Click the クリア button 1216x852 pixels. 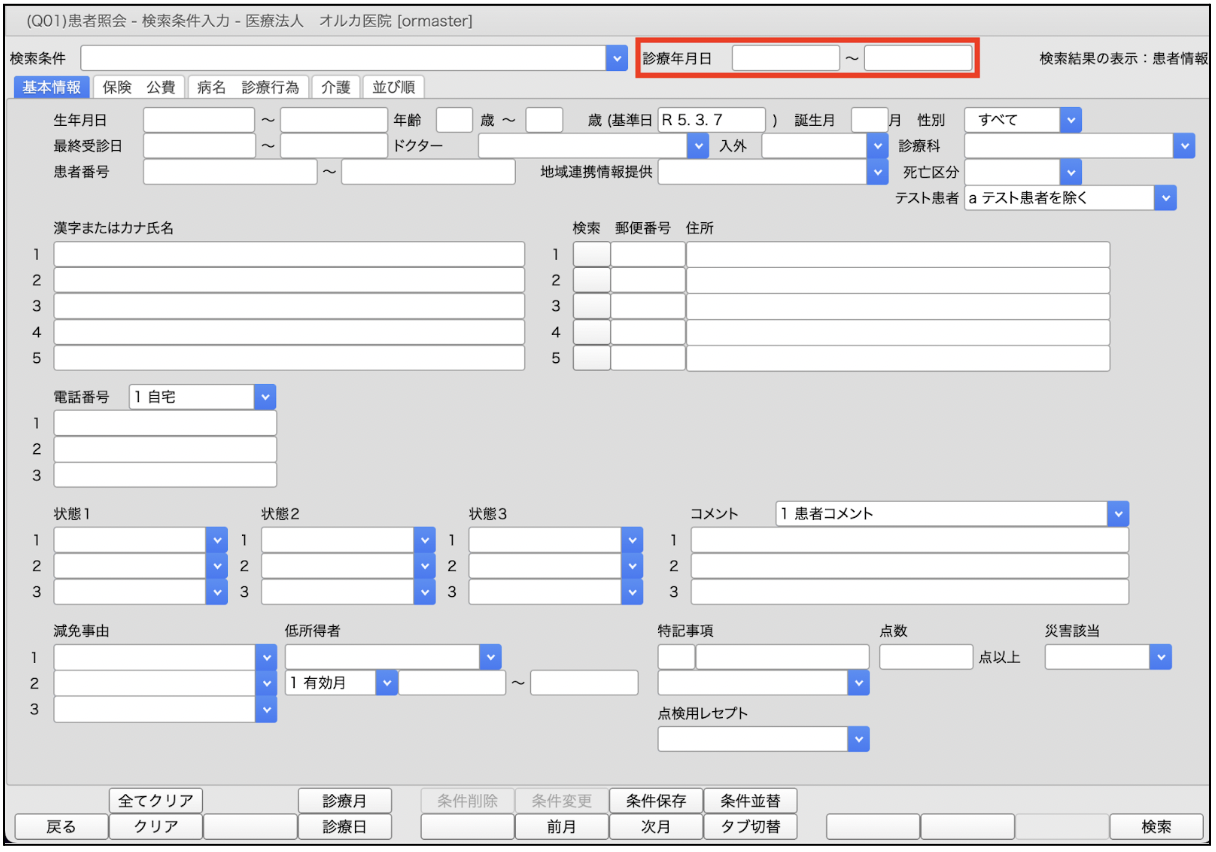pyautogui.click(x=155, y=827)
